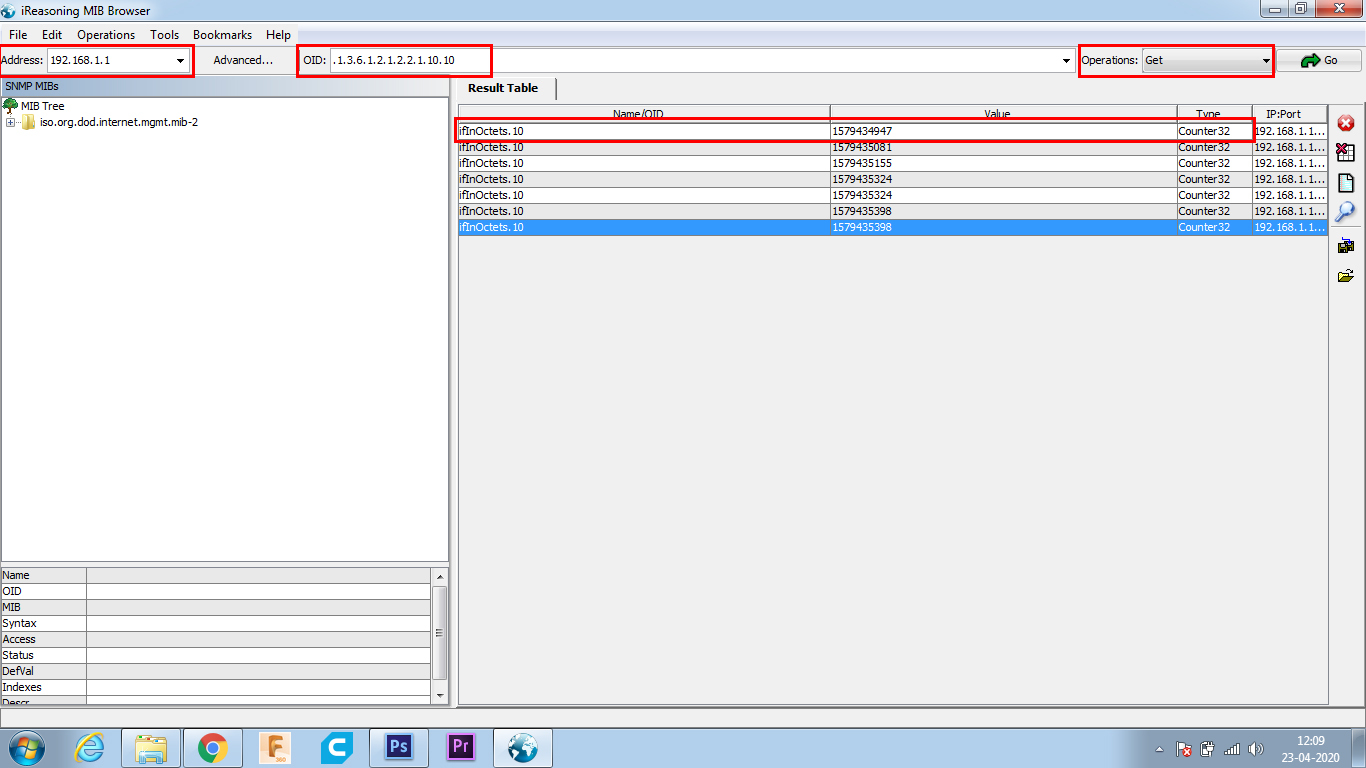This screenshot has width=1366, height=768.
Task: Open Premiere Pro from the taskbar
Action: tap(460, 748)
